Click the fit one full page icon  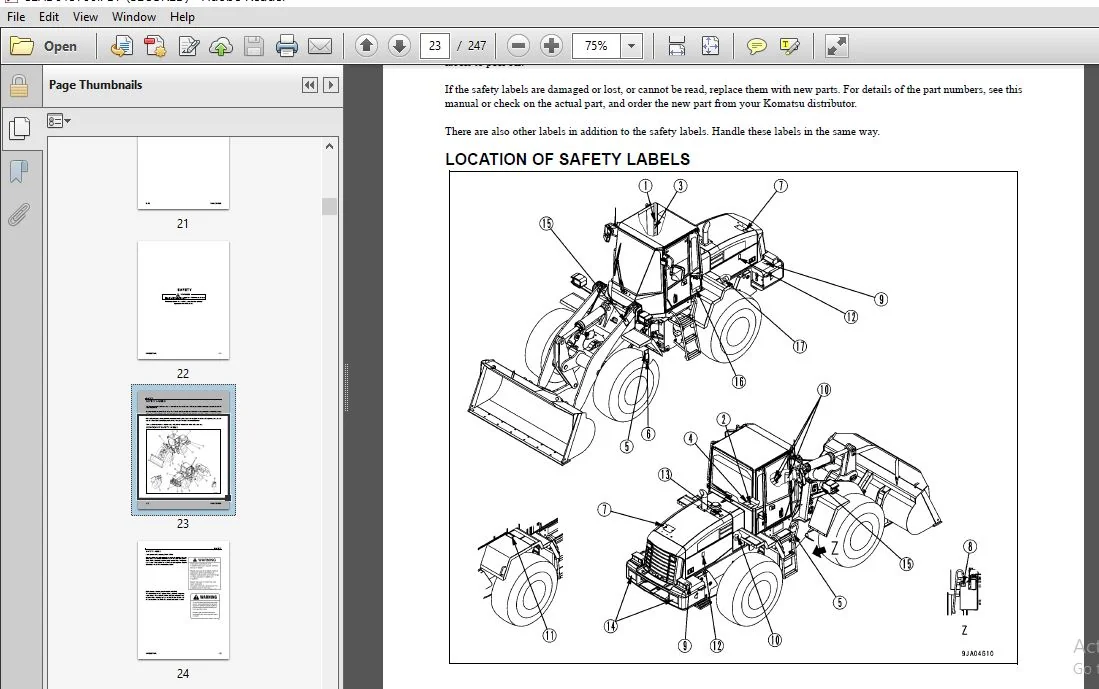coord(710,46)
